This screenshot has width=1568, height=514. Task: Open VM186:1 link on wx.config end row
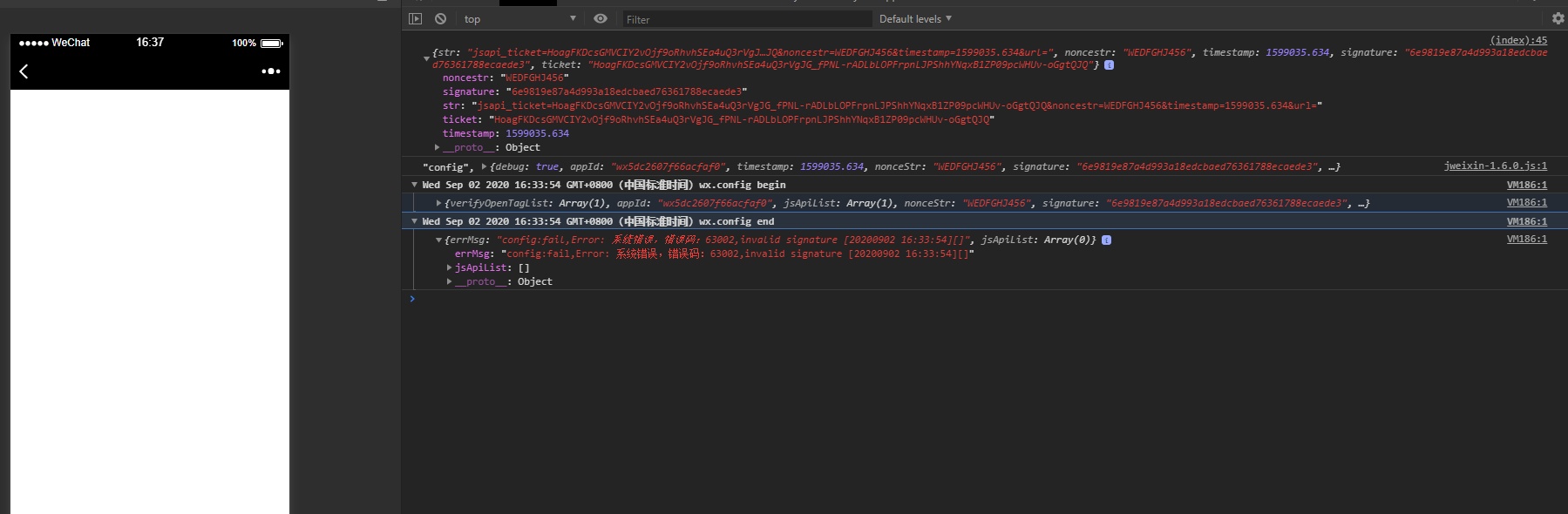[x=1527, y=221]
